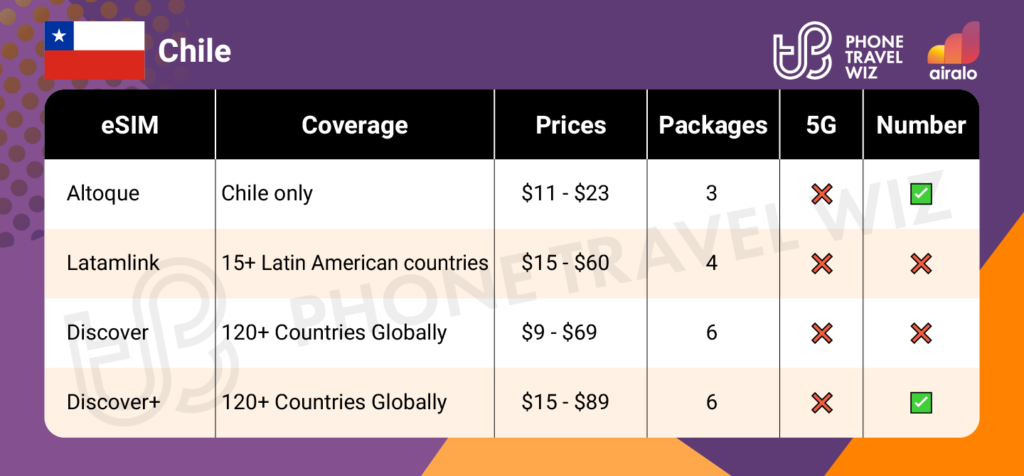Click the red X under 5G for Discover+
Viewport: 1024px width, 476px height.
click(823, 403)
